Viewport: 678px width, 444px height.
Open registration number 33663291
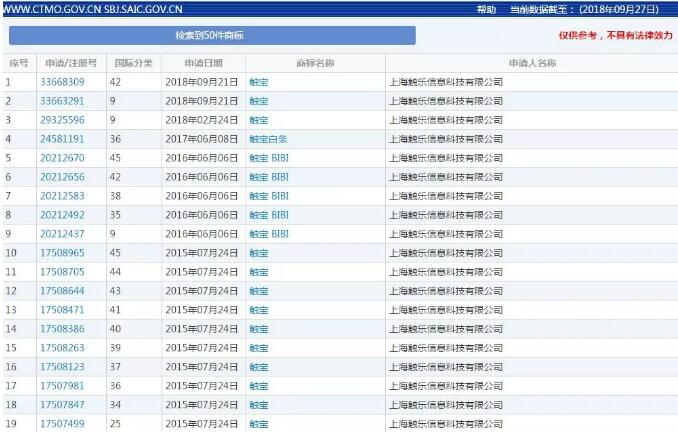tap(62, 101)
